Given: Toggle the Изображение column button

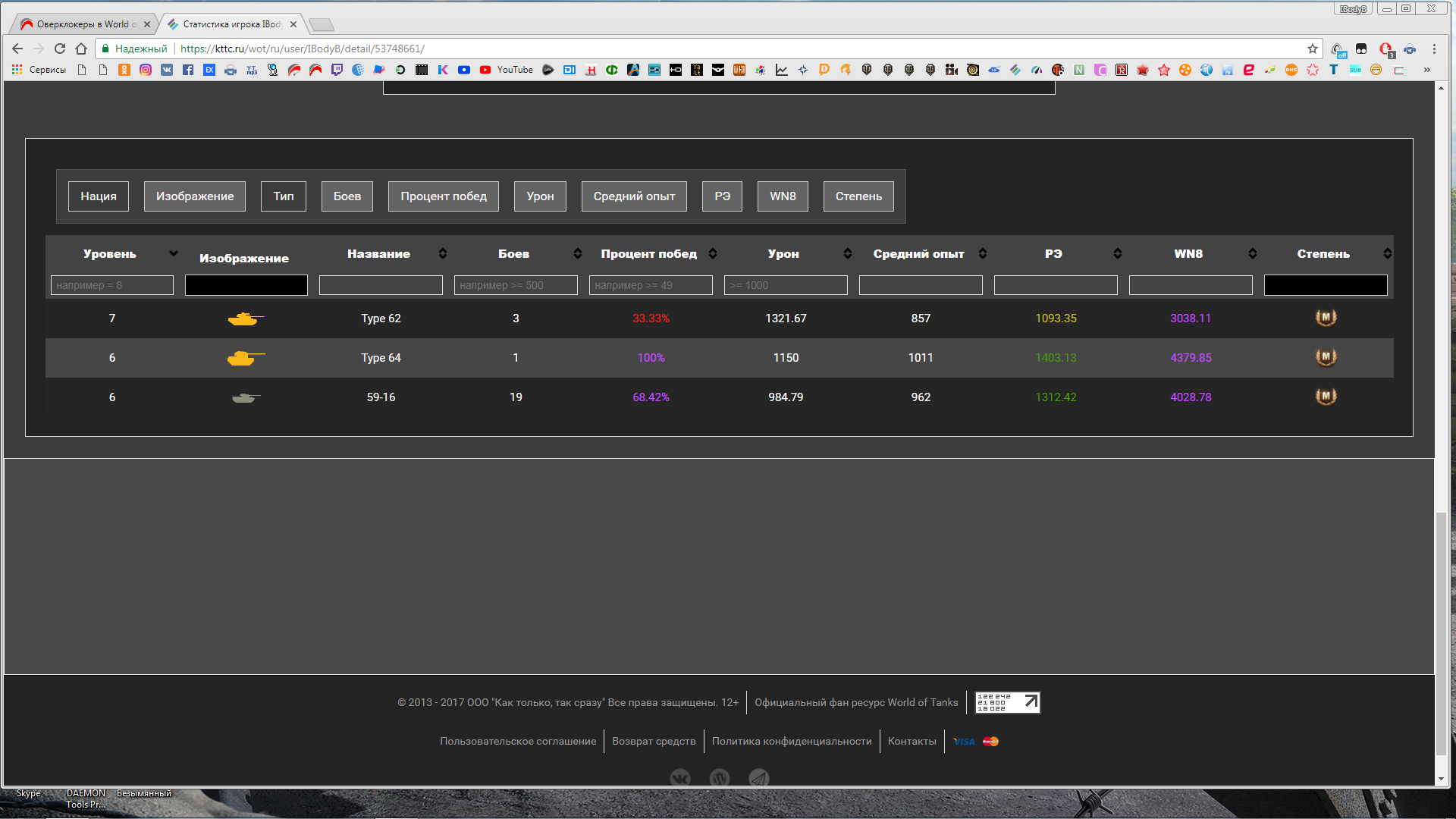Looking at the screenshot, I should (195, 196).
